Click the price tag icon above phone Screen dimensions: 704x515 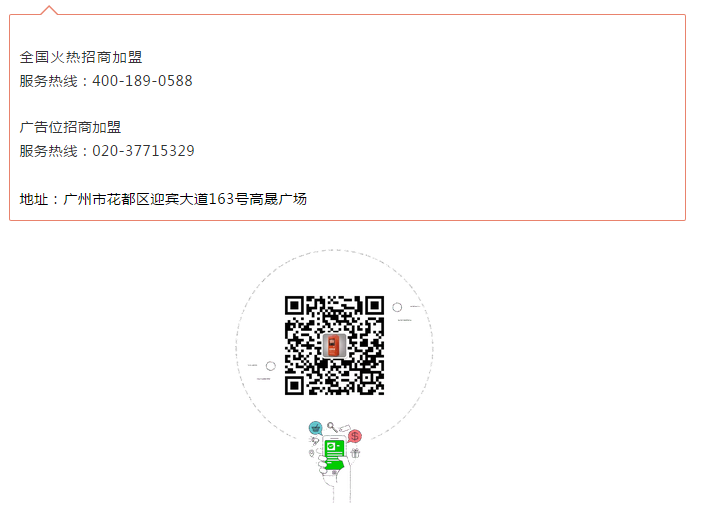pos(344,428)
